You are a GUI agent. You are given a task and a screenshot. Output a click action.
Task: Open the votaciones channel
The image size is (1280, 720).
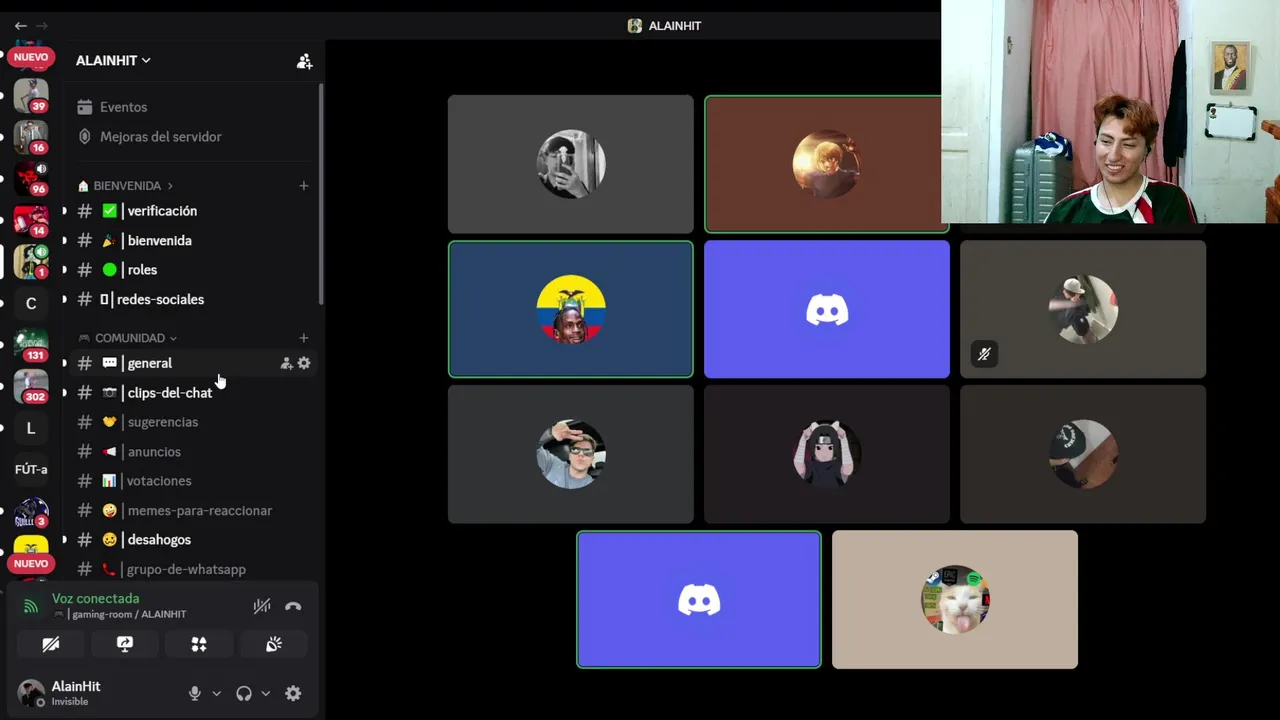click(x=190, y=481)
